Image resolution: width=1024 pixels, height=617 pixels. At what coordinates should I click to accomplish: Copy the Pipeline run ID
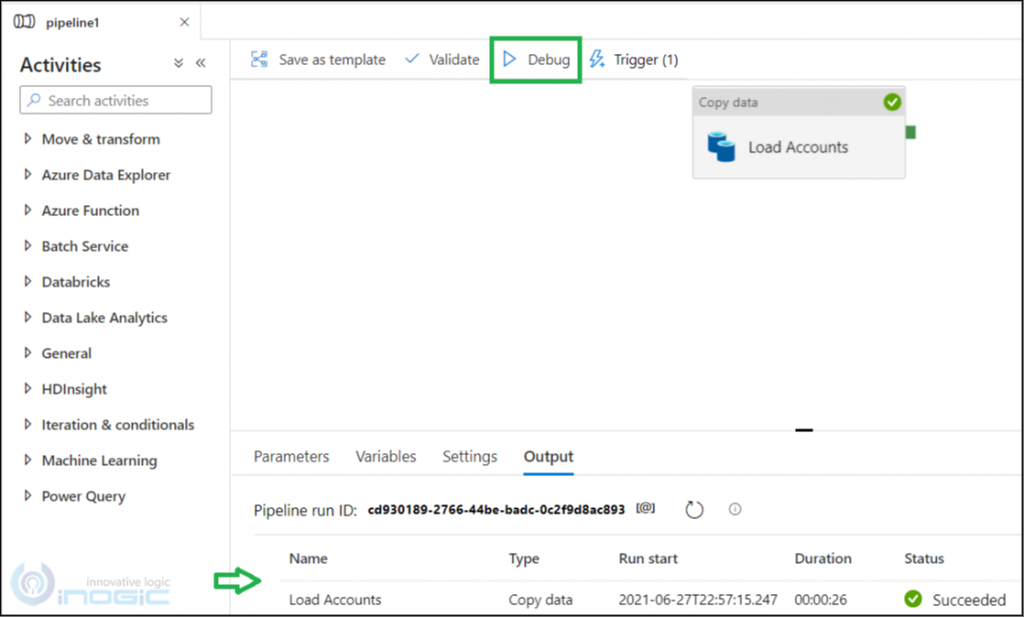pos(645,507)
